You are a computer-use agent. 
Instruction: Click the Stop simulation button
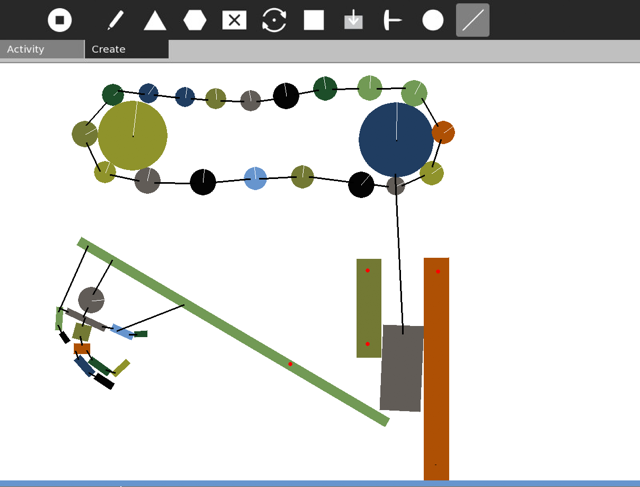click(x=60, y=20)
